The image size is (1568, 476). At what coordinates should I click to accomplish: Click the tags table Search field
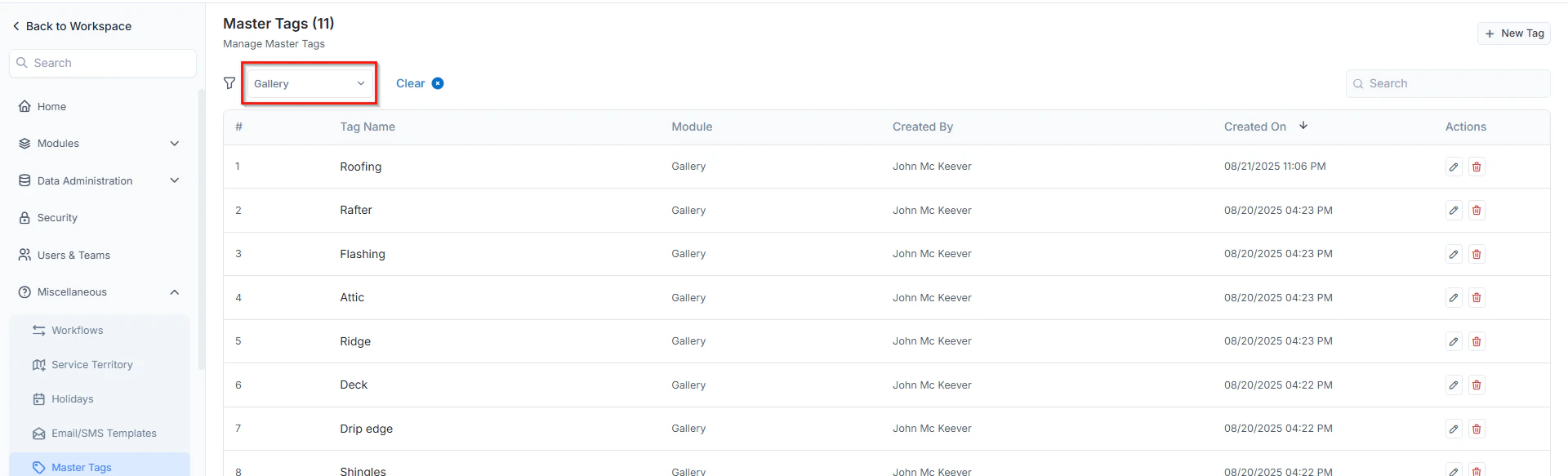tap(1447, 83)
